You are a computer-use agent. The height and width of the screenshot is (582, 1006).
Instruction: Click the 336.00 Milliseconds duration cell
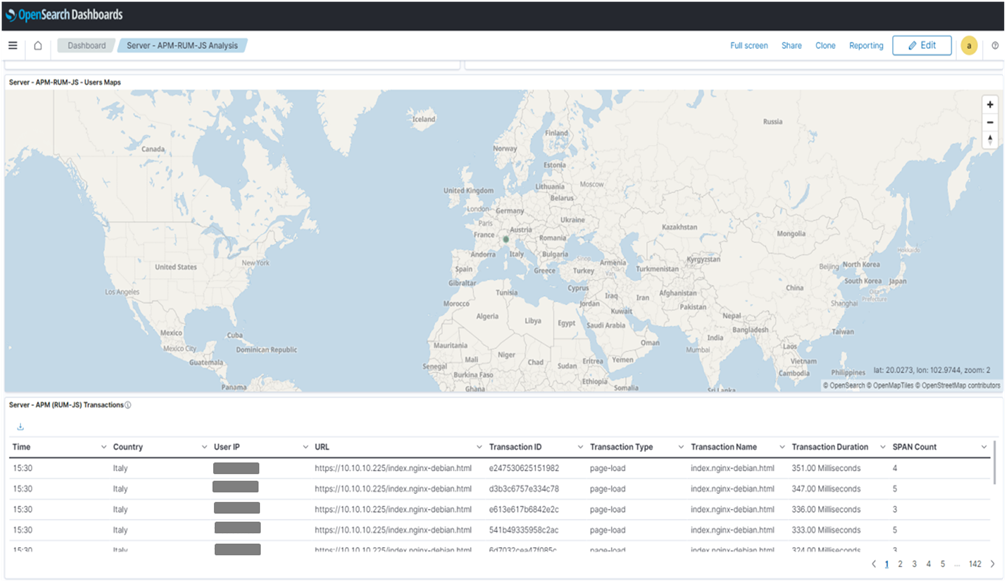pos(826,509)
